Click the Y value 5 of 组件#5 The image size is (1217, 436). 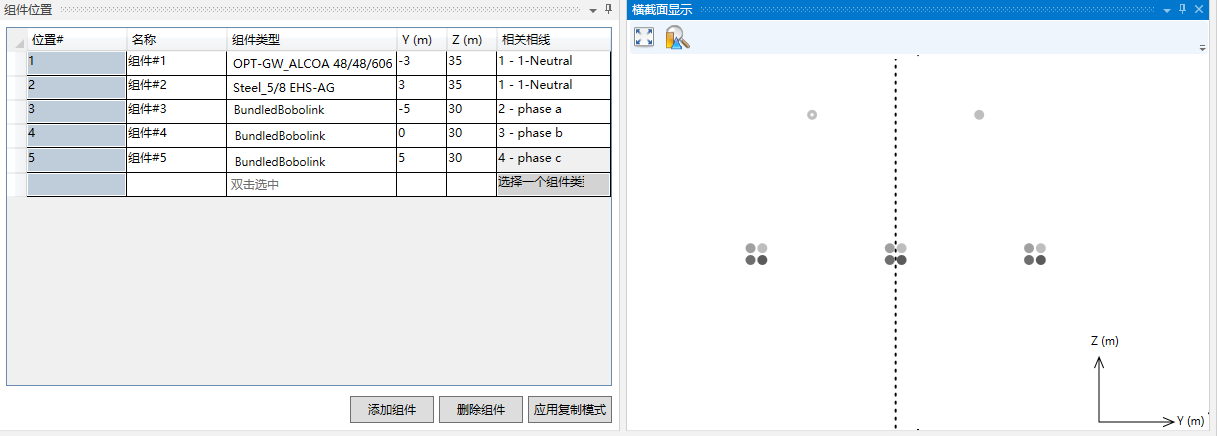[x=422, y=159]
